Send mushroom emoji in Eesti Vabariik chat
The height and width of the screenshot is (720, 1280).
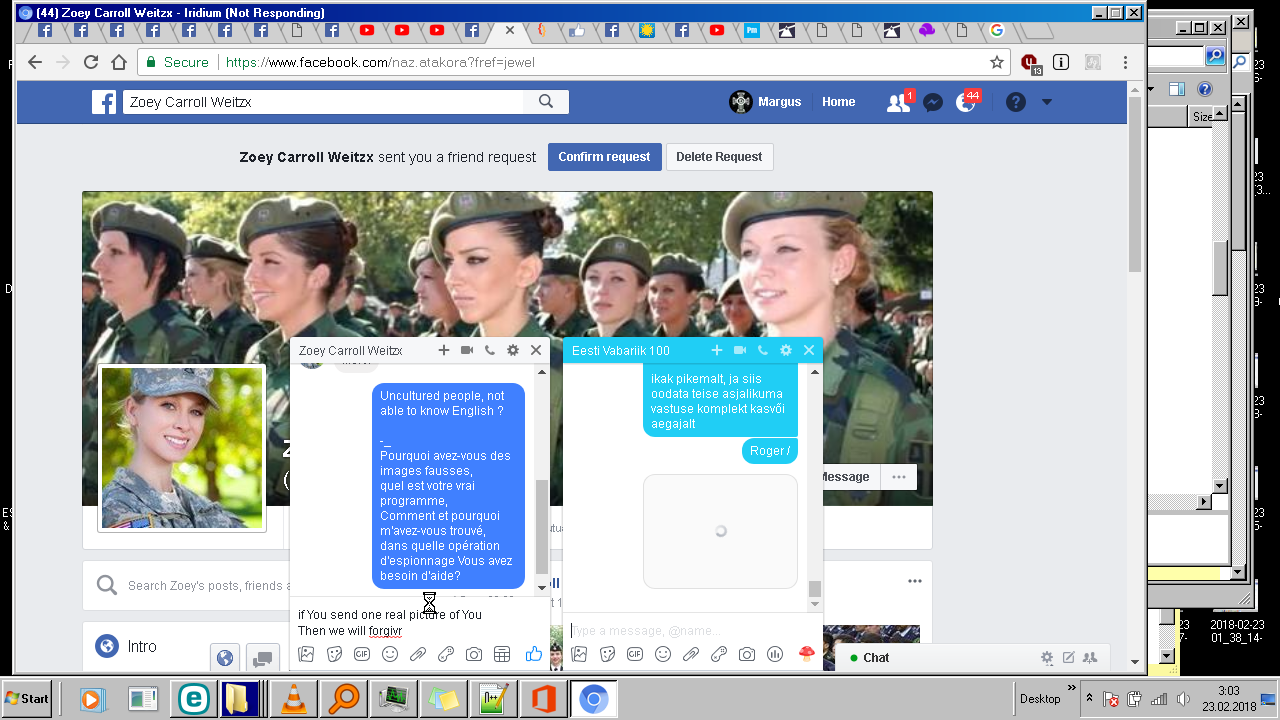(806, 654)
